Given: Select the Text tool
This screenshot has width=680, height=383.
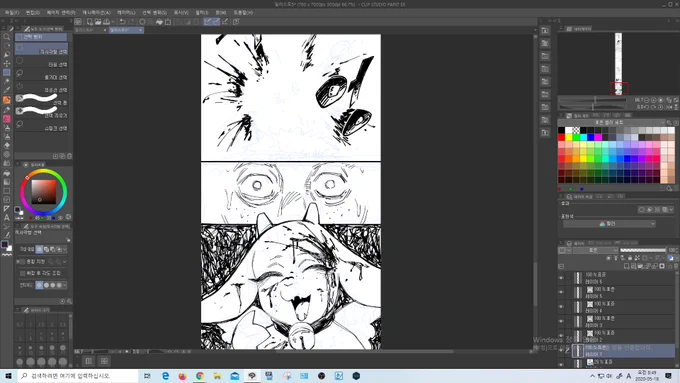Looking at the screenshot, I should [x=7, y=218].
